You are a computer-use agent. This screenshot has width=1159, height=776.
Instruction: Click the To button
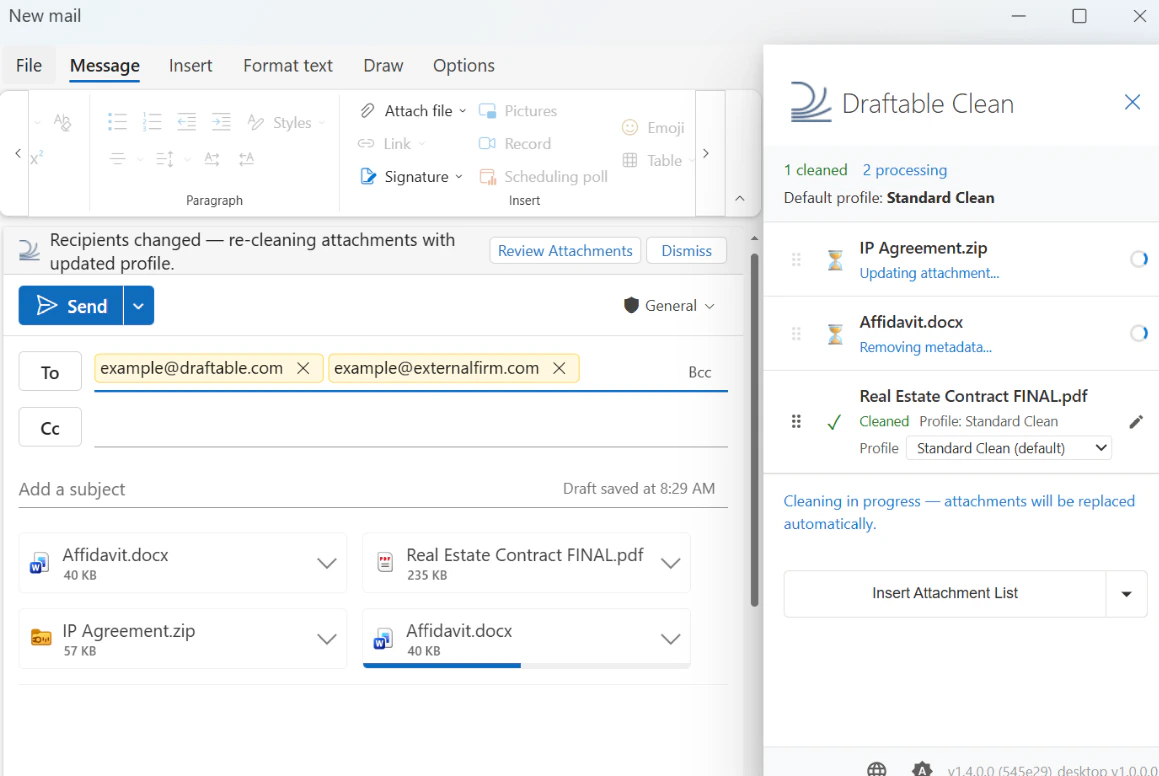pyautogui.click(x=50, y=372)
